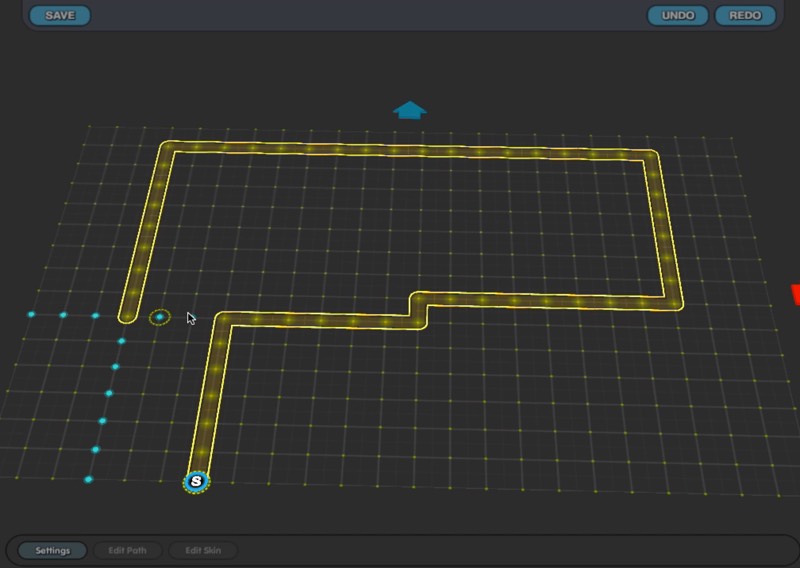Select the rounded open end of the yellow track
This screenshot has width=800, height=568.
pos(127,316)
